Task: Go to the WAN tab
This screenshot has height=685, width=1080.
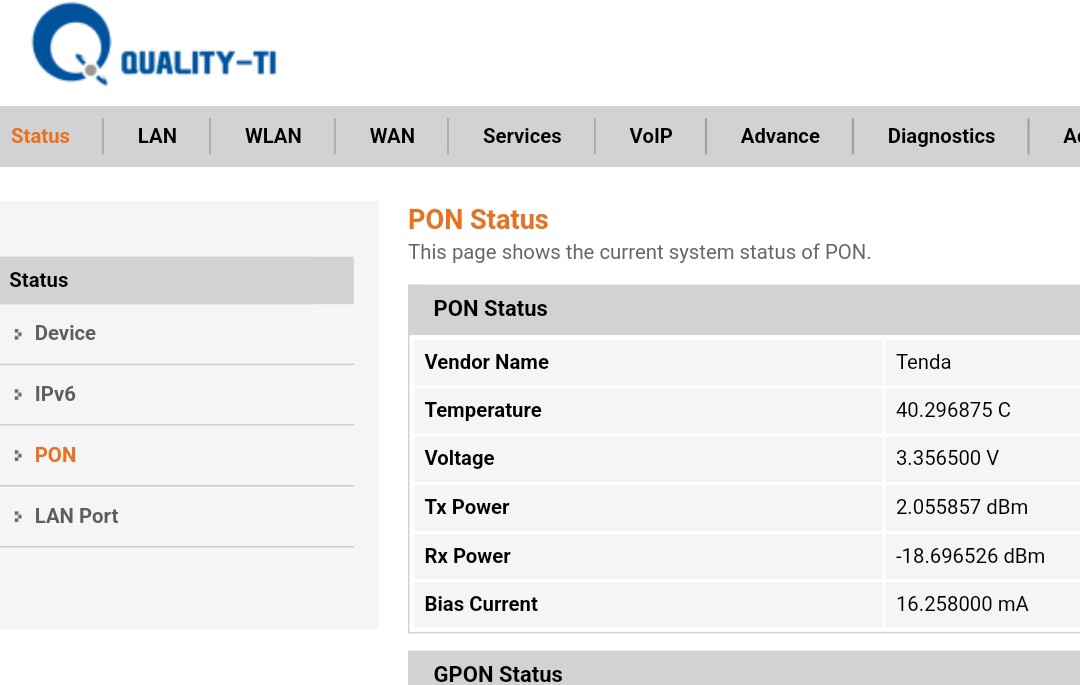Action: [x=392, y=136]
